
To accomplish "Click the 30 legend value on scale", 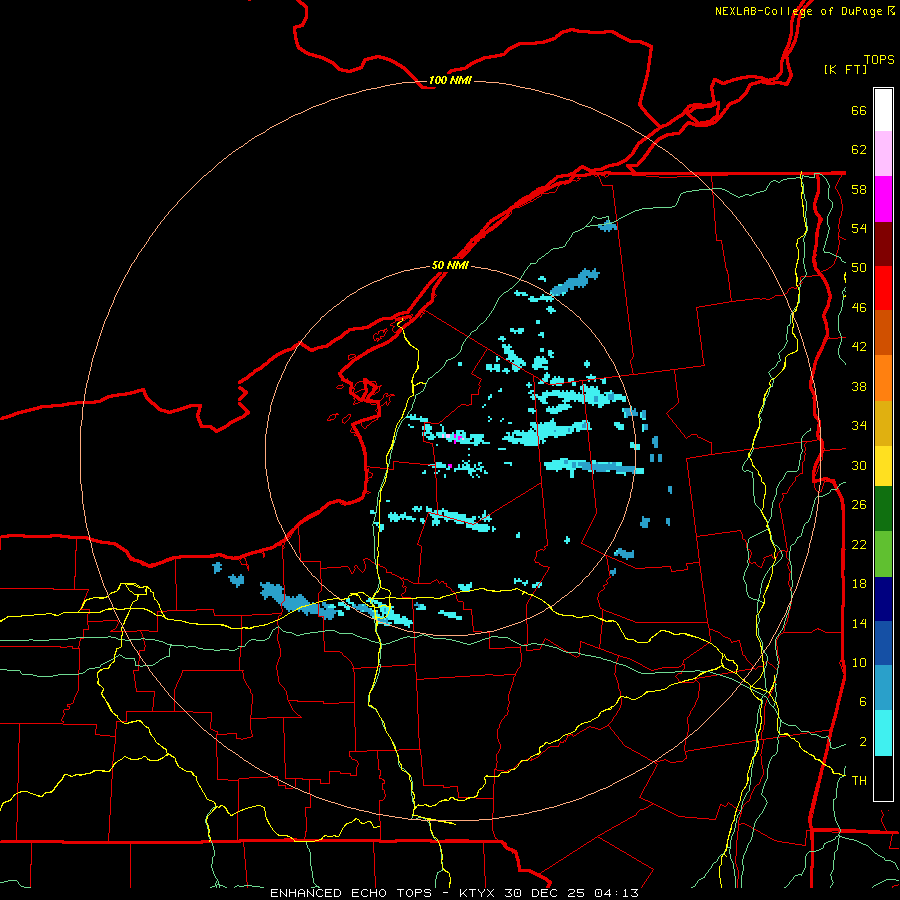I will (x=859, y=465).
